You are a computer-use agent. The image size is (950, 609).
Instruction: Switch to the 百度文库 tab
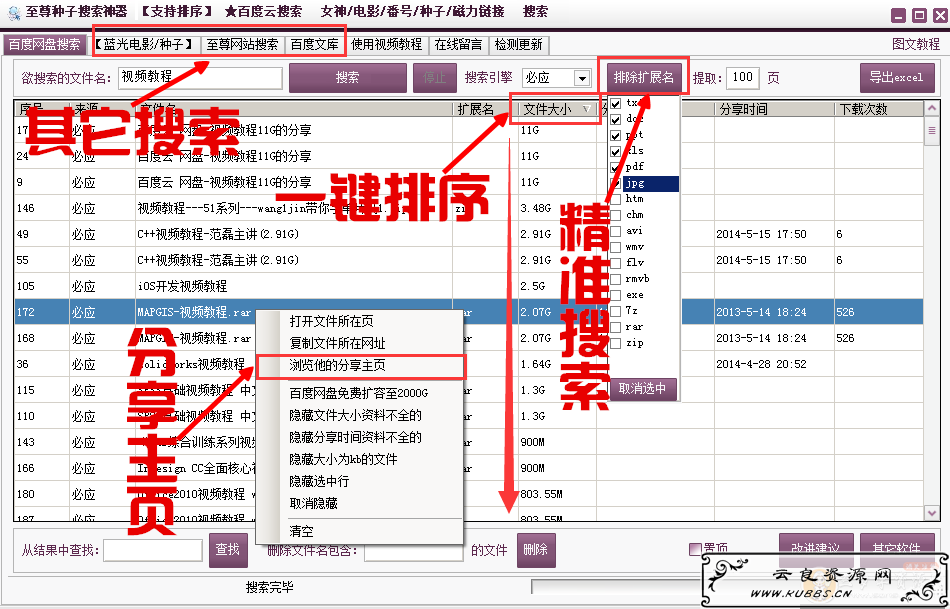click(314, 44)
